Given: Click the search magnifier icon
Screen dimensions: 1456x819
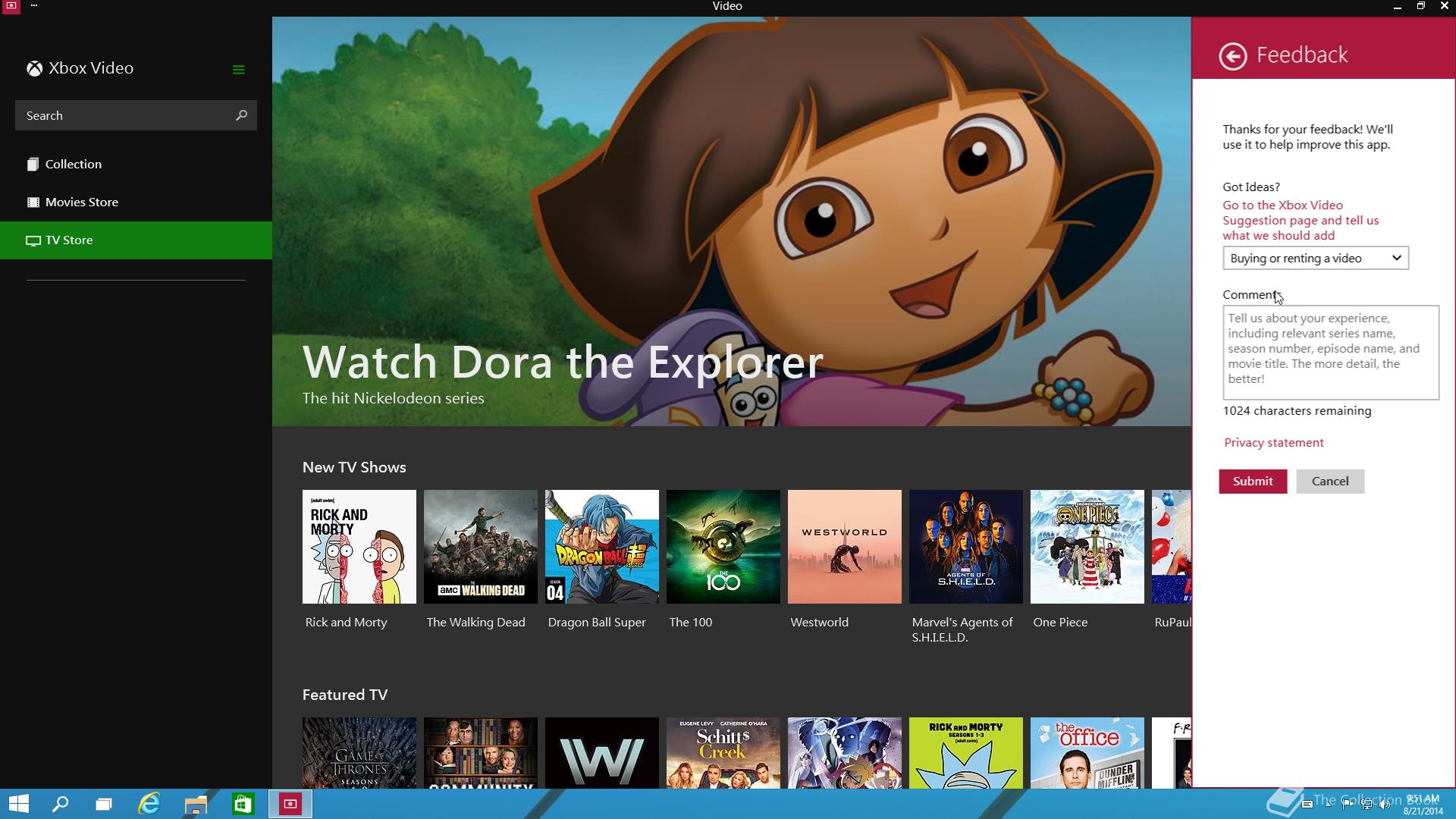Looking at the screenshot, I should point(241,115).
